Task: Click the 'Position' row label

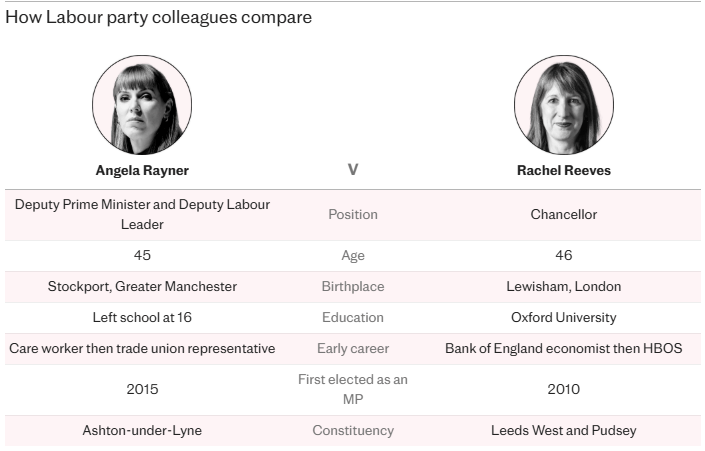Action: [353, 214]
